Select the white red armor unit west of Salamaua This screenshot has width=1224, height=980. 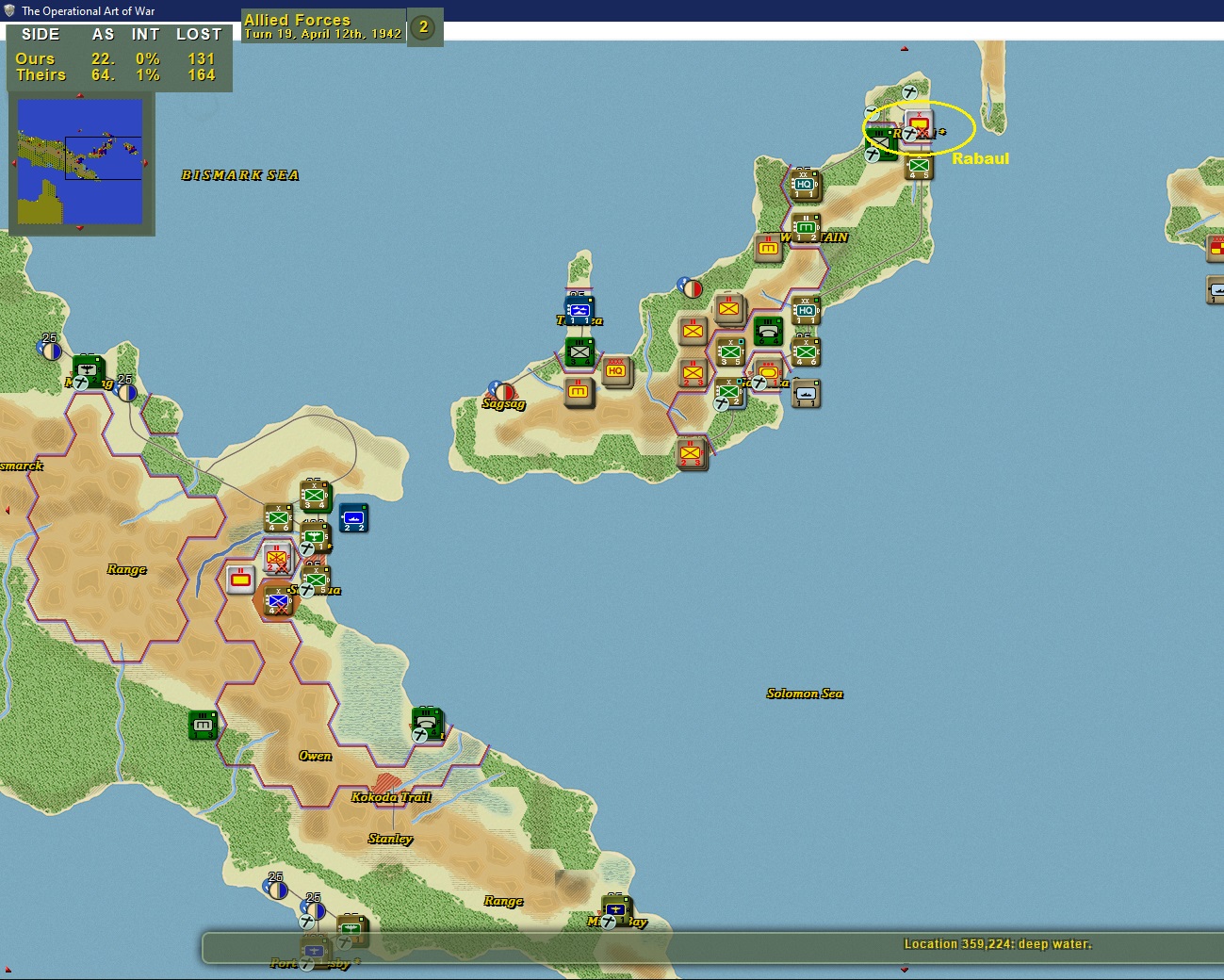tap(240, 580)
